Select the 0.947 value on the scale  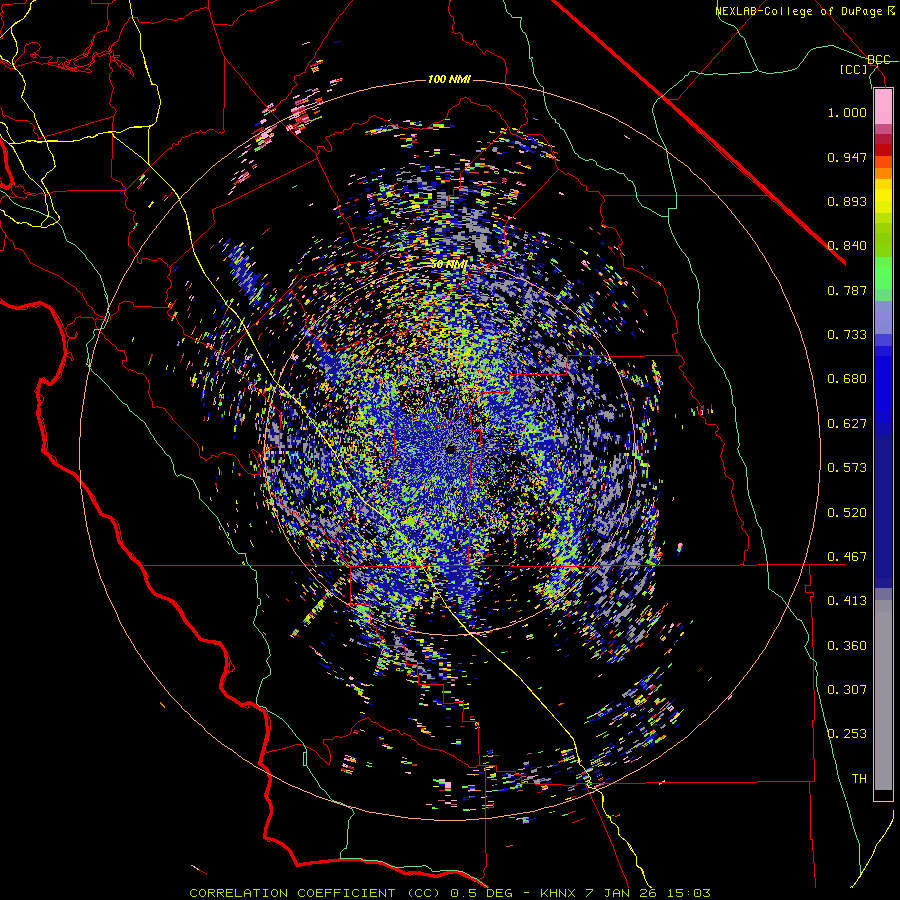847,157
